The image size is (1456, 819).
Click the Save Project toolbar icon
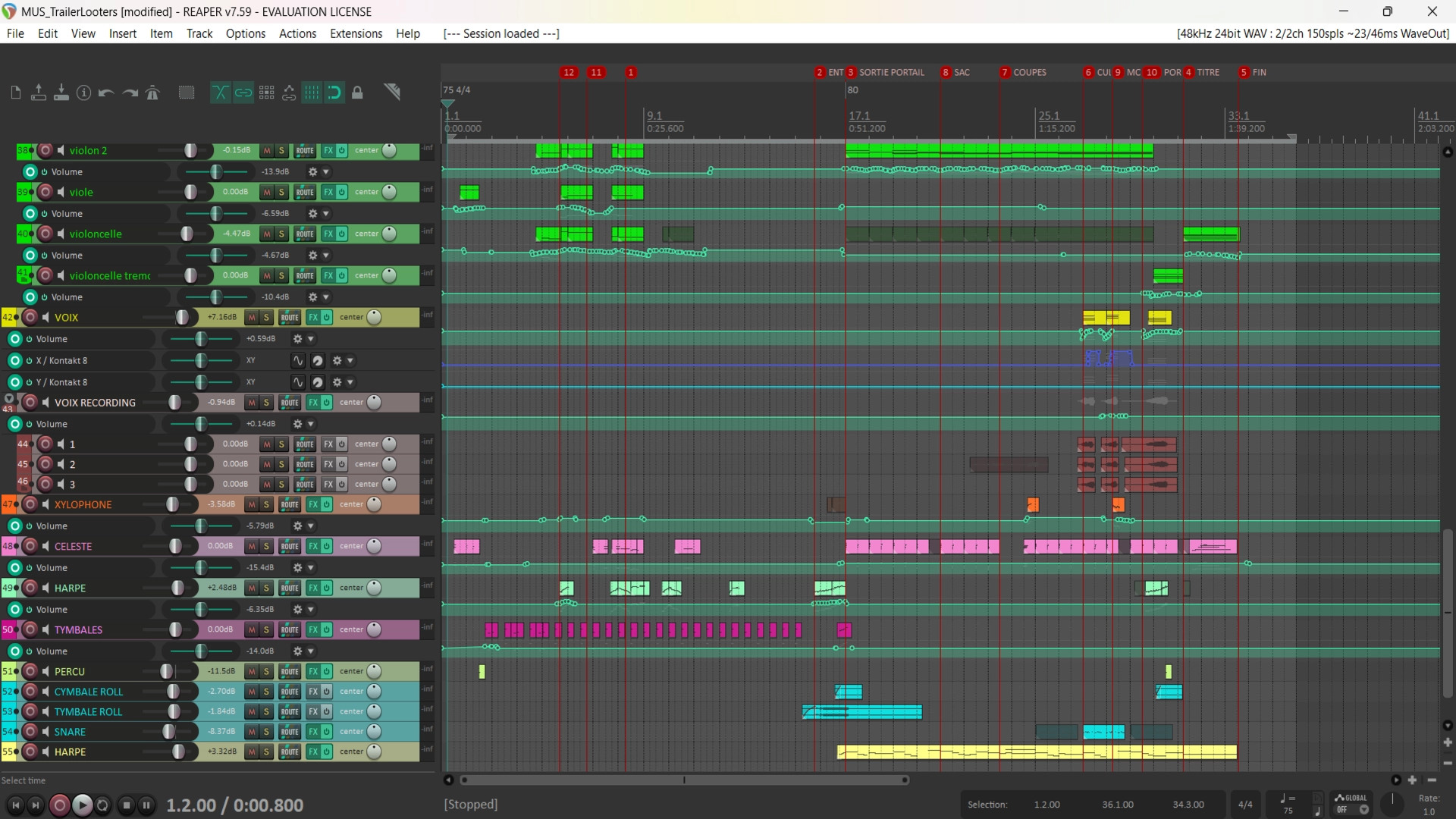[61, 93]
